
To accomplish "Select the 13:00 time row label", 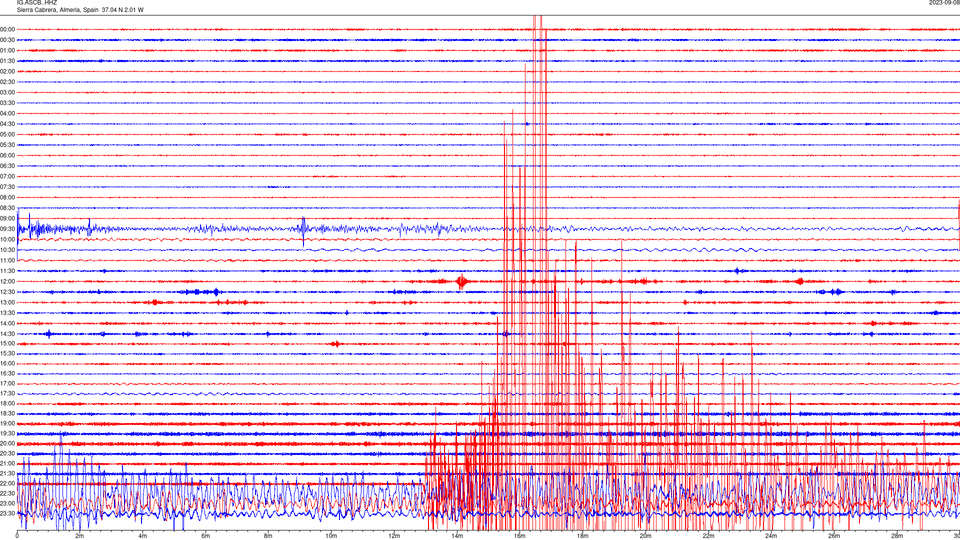I will [7, 302].
